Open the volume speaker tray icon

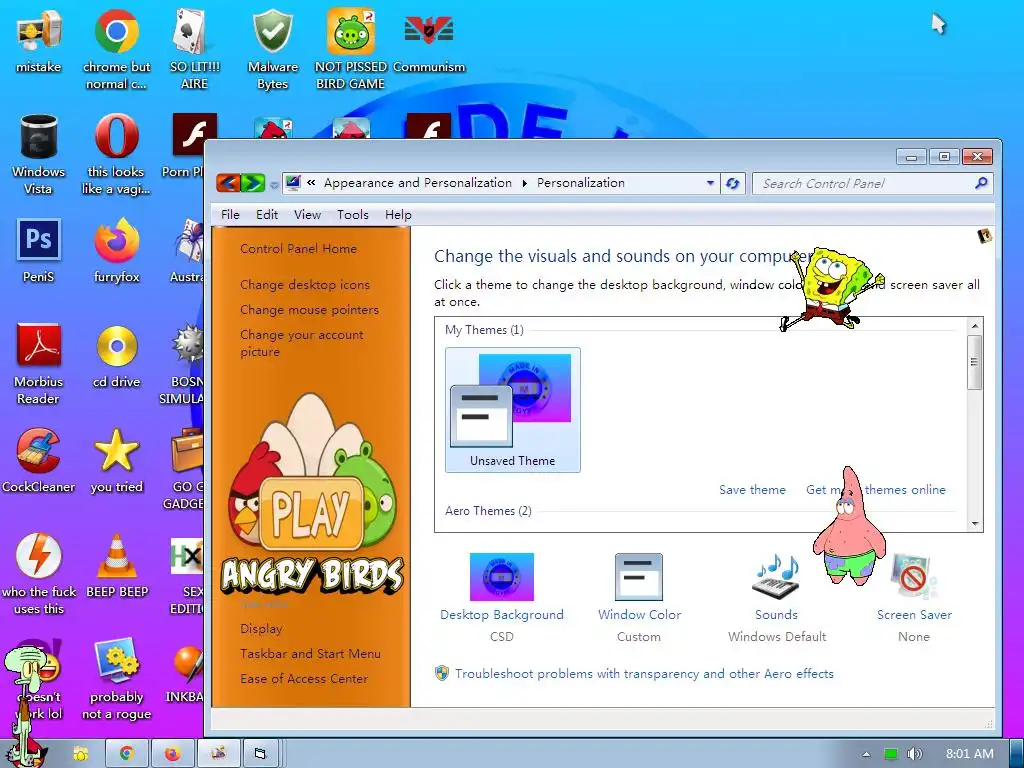coord(915,754)
